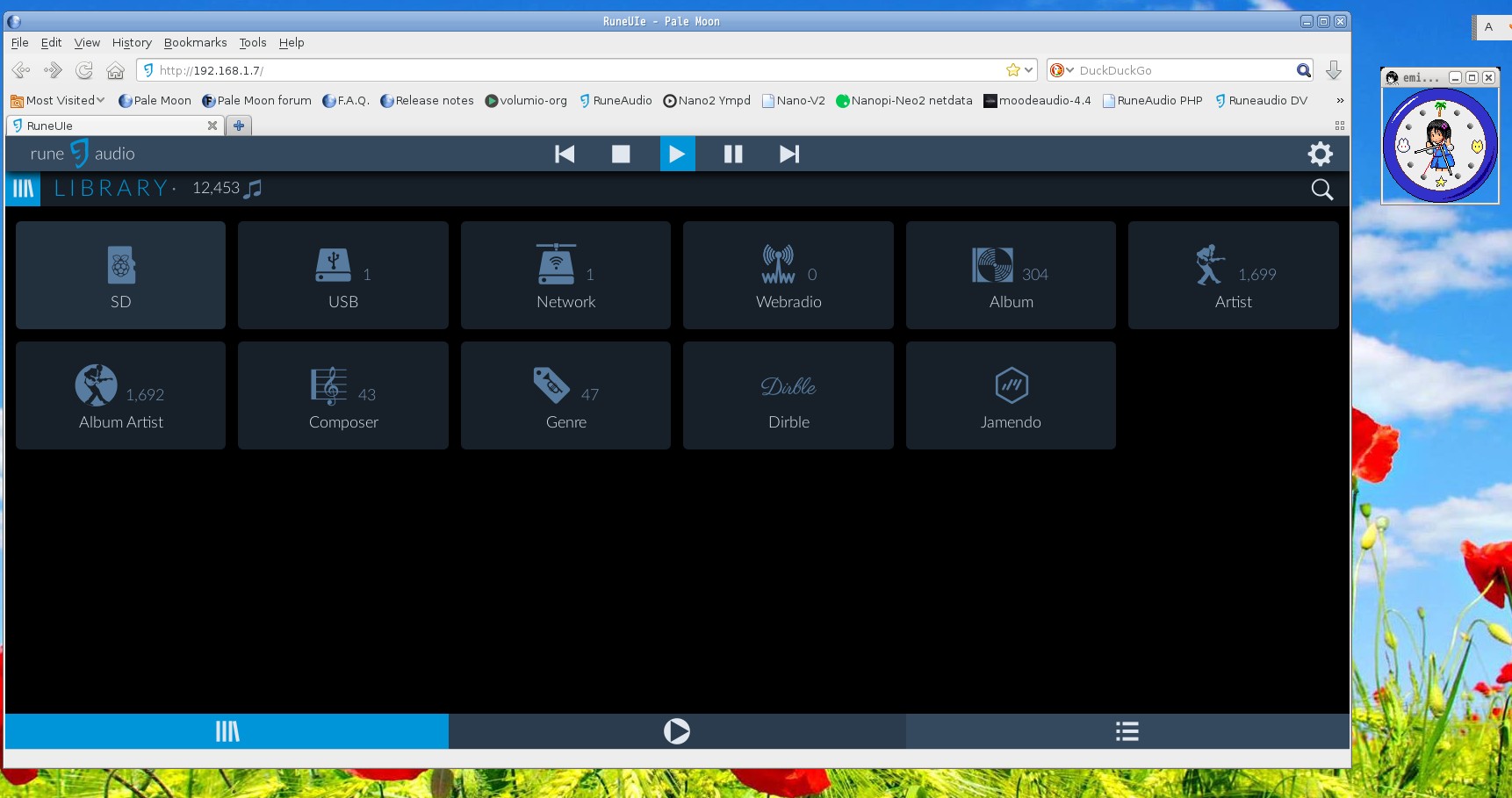Open the Network music source
Image resolution: width=1512 pixels, height=798 pixels.
(x=565, y=275)
